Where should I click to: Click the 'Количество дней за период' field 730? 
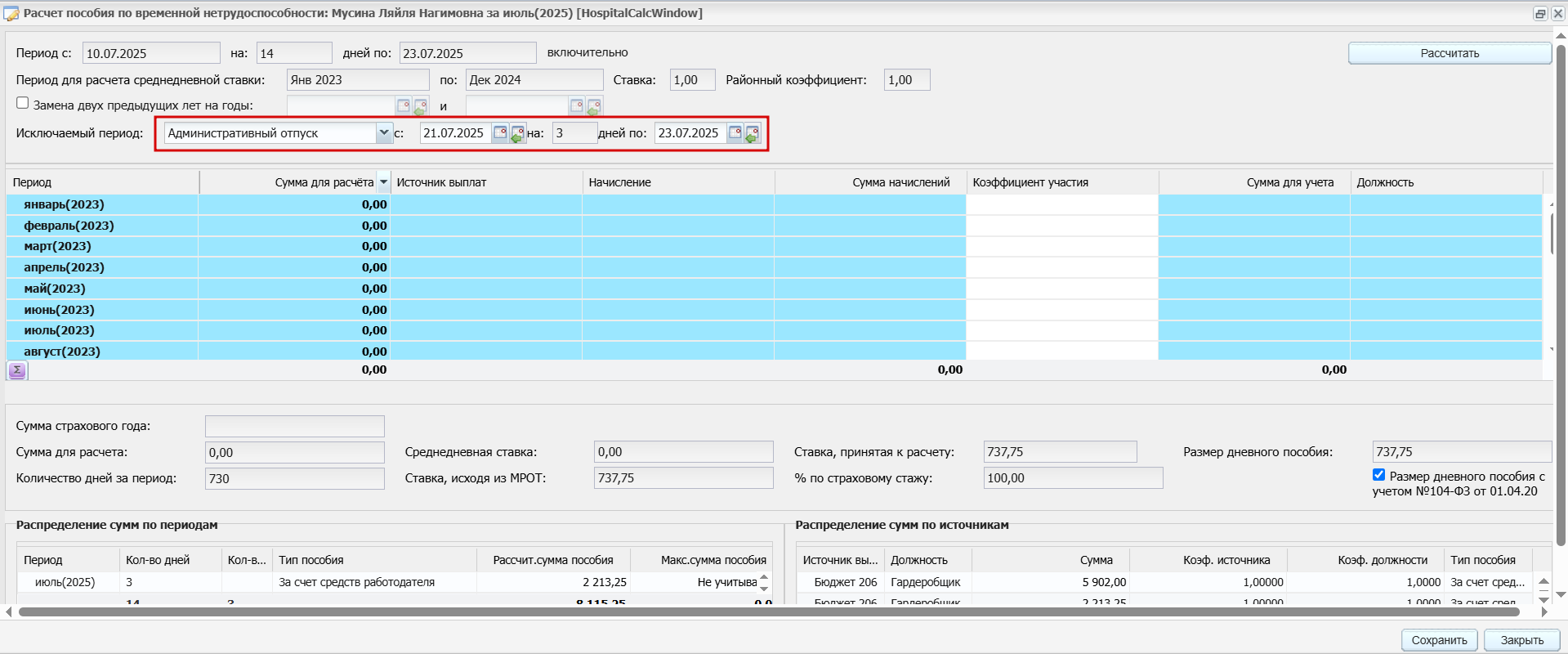(x=294, y=478)
